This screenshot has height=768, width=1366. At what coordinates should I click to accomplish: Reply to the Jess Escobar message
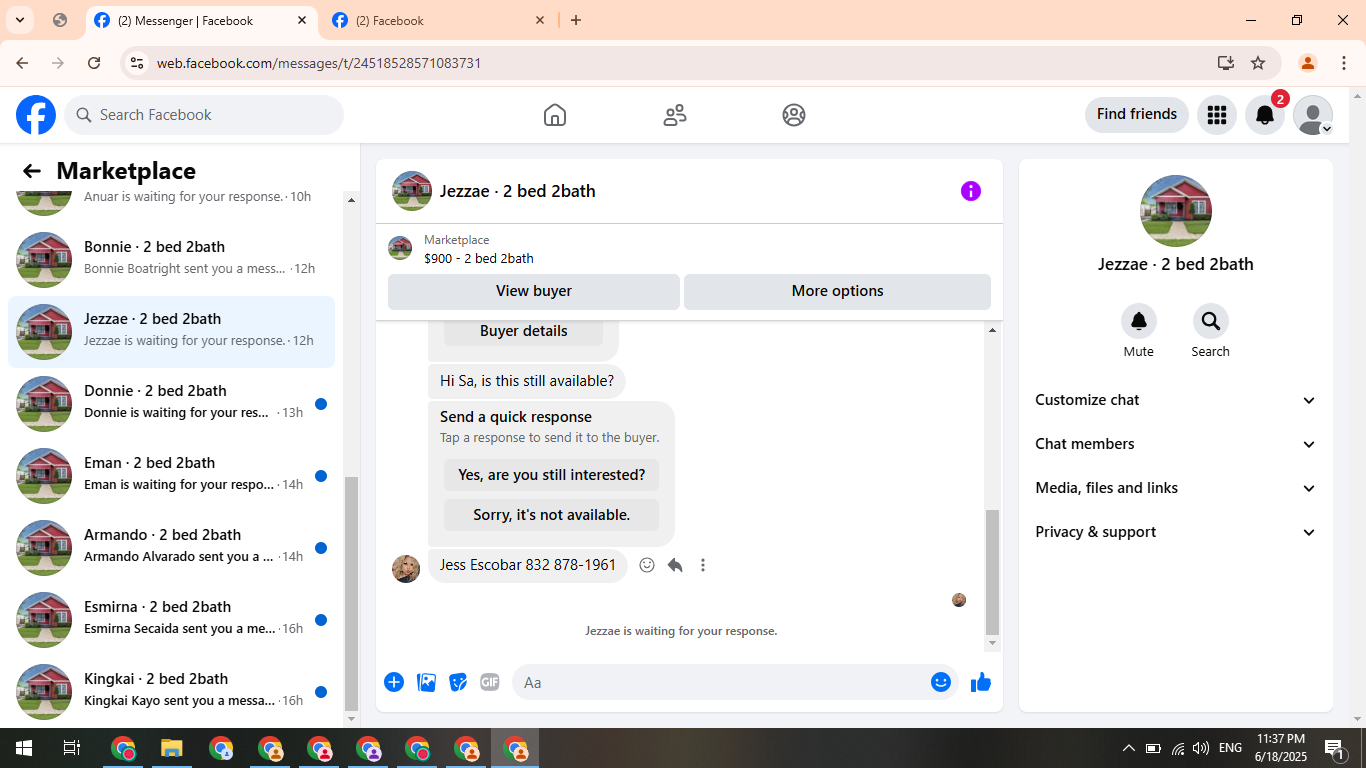pos(675,565)
